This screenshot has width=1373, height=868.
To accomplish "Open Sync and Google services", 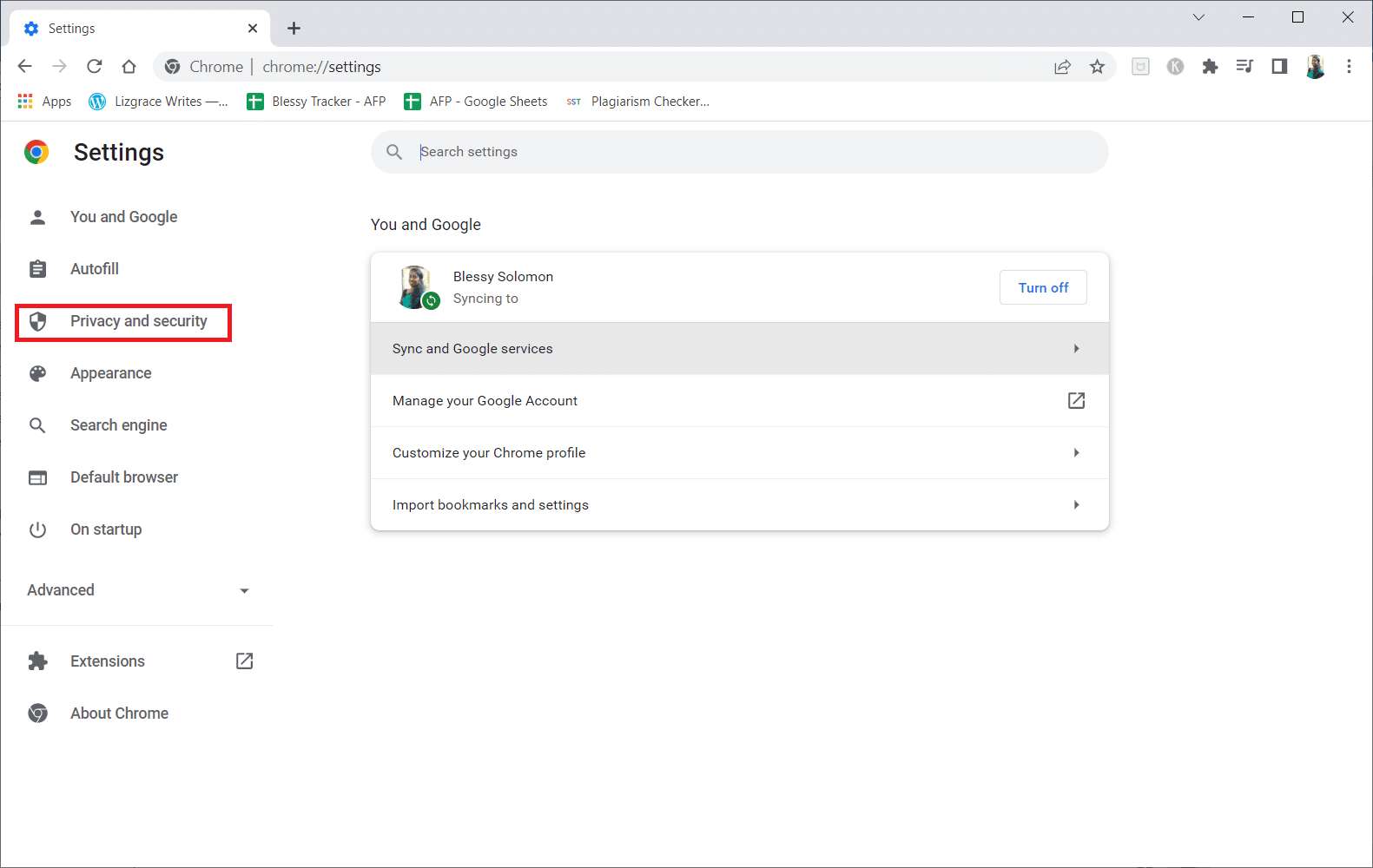I will 740,349.
